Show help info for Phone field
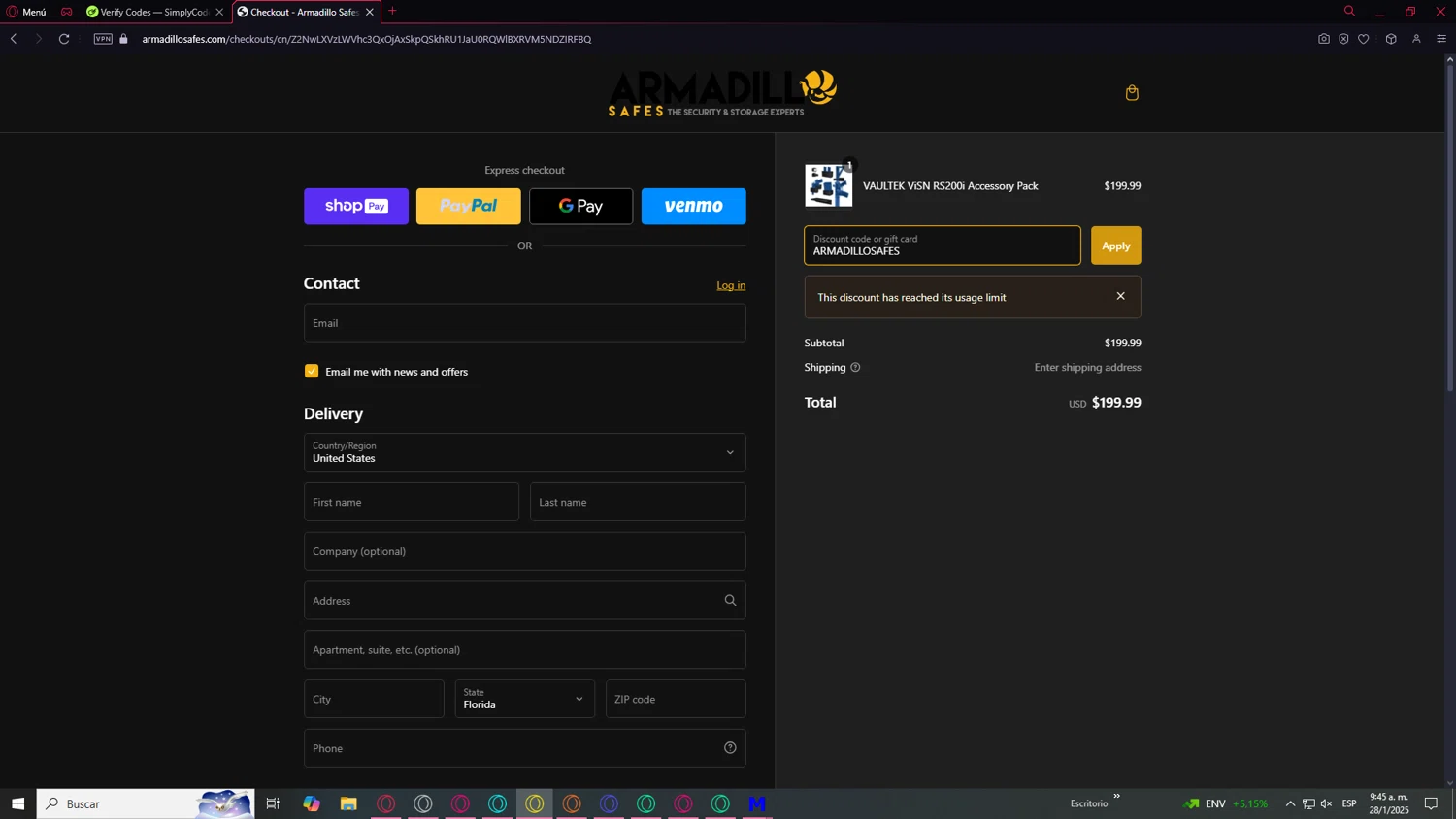This screenshot has width=1456, height=819. tap(730, 748)
